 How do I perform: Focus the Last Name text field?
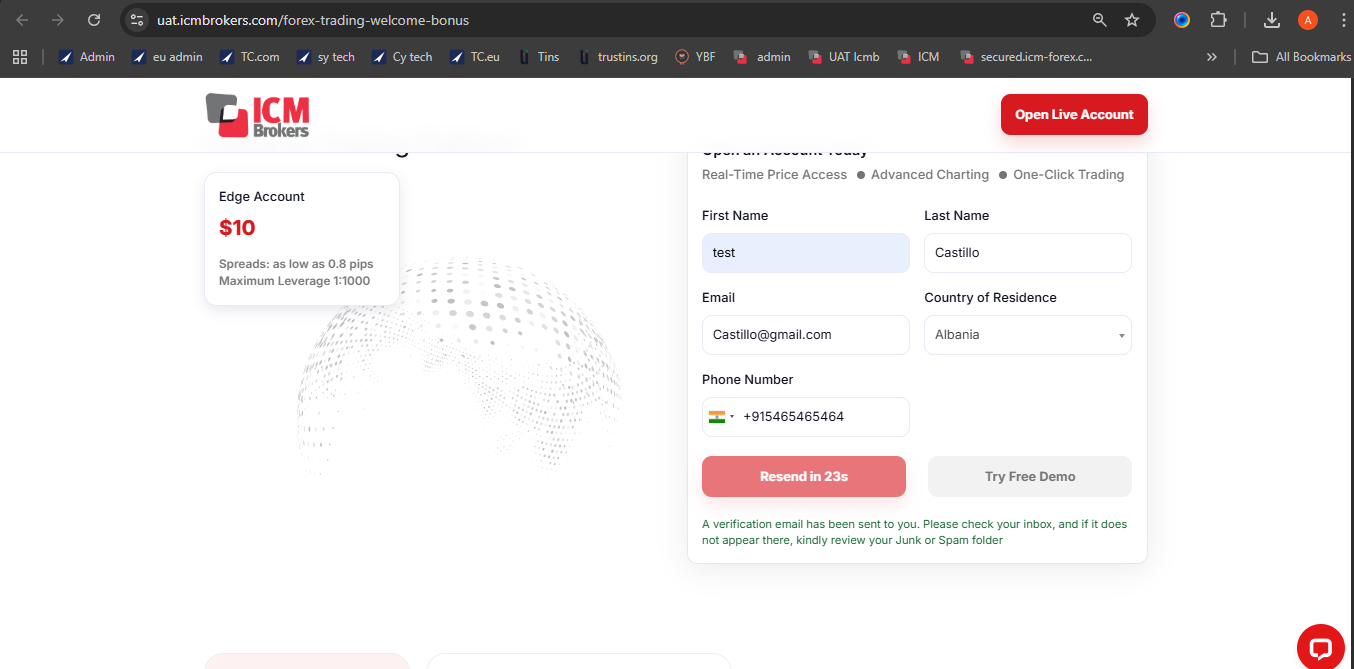point(1027,253)
